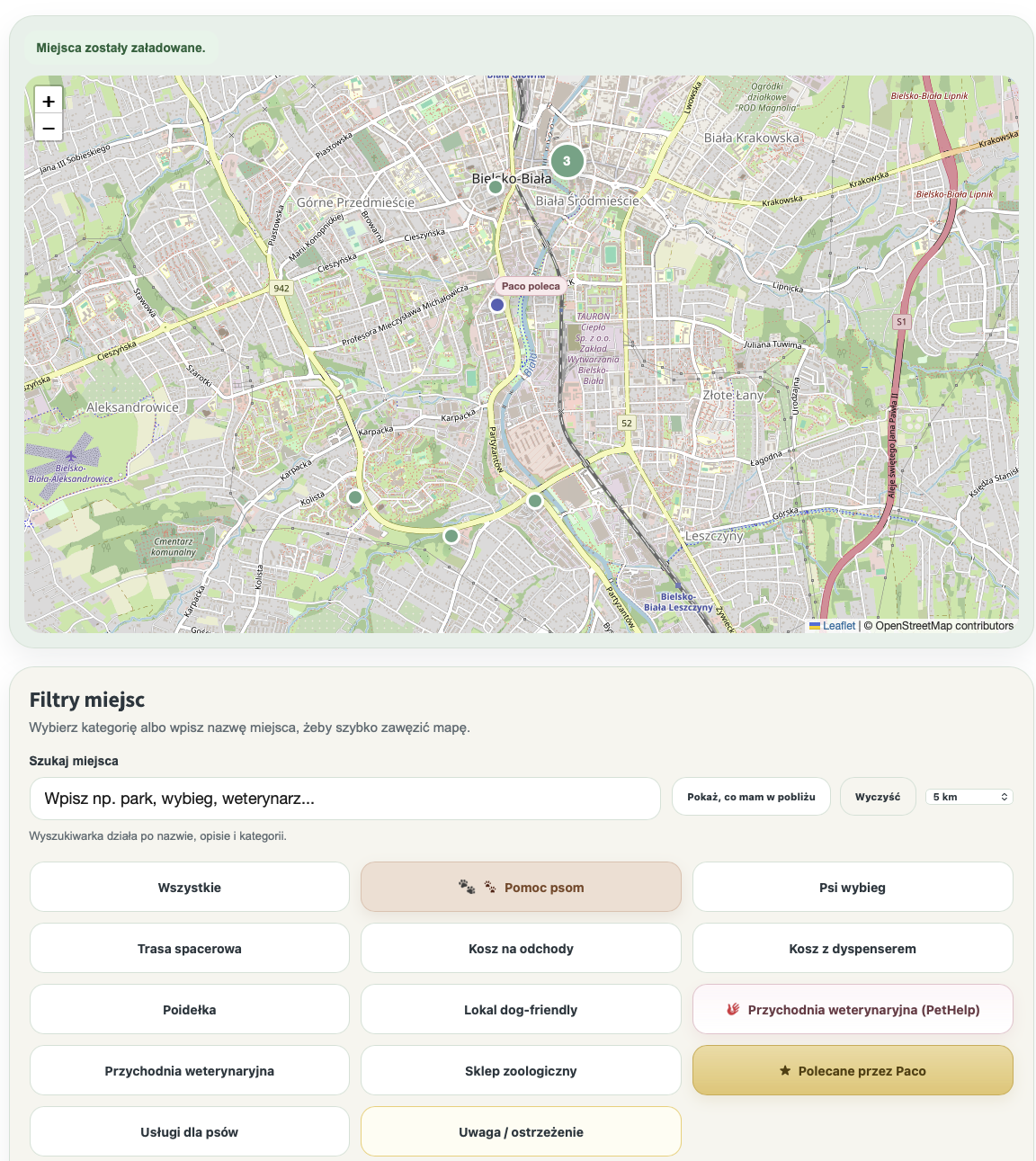Zoom in the map with plus button
Image resolution: width=1036 pixels, height=1161 pixels.
(49, 101)
